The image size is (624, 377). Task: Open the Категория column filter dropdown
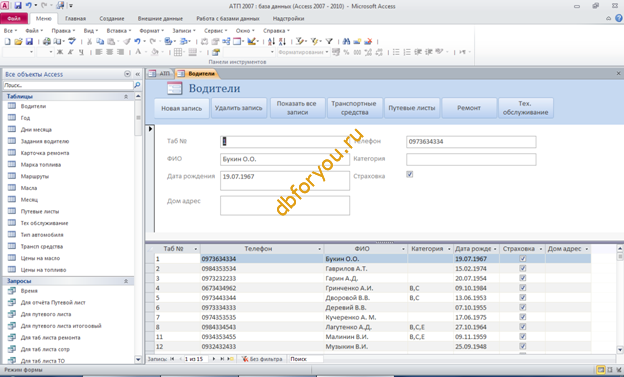[x=449, y=249]
